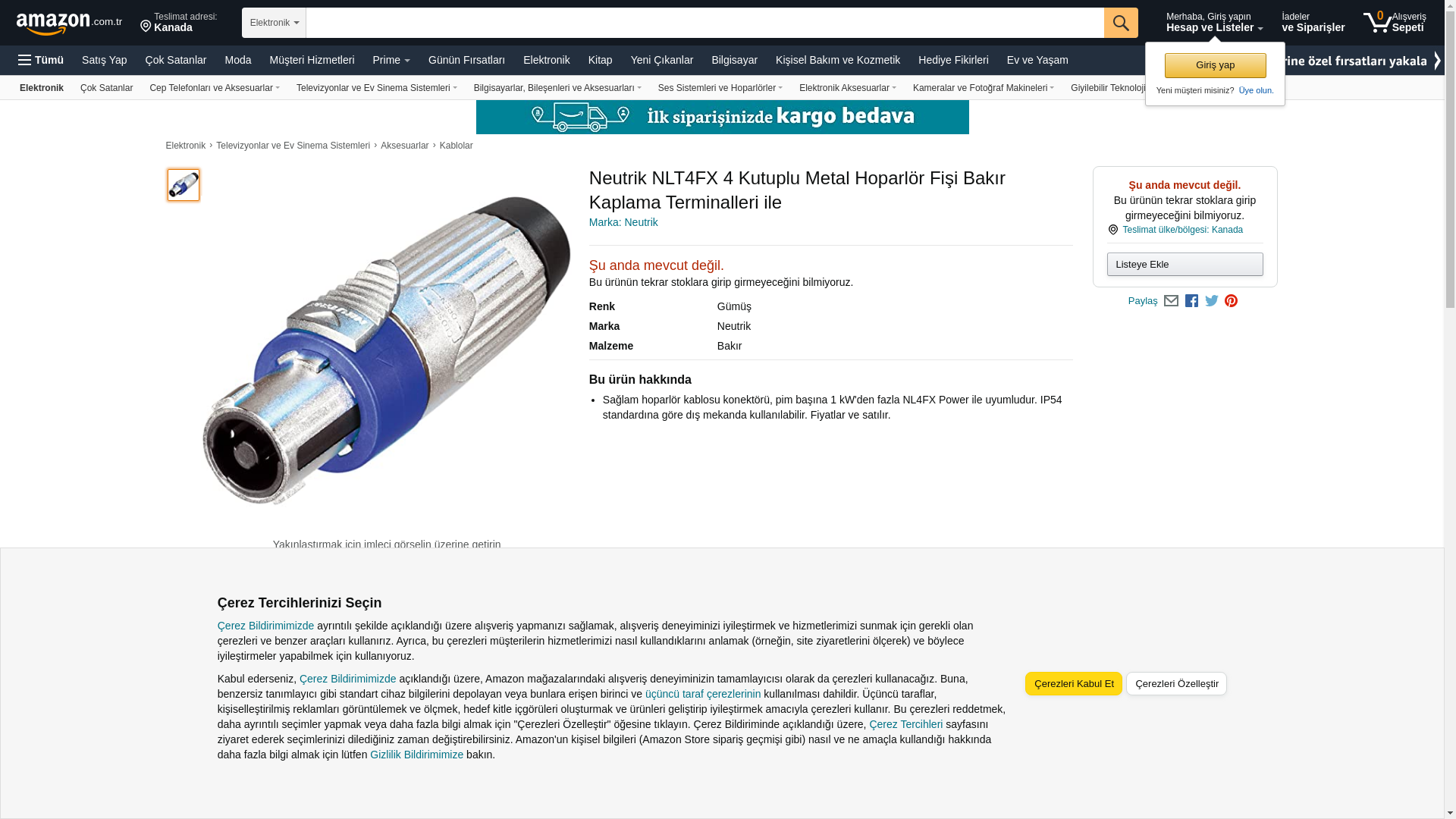
Task: Follow the Marka: Neutrik link
Action: click(623, 222)
